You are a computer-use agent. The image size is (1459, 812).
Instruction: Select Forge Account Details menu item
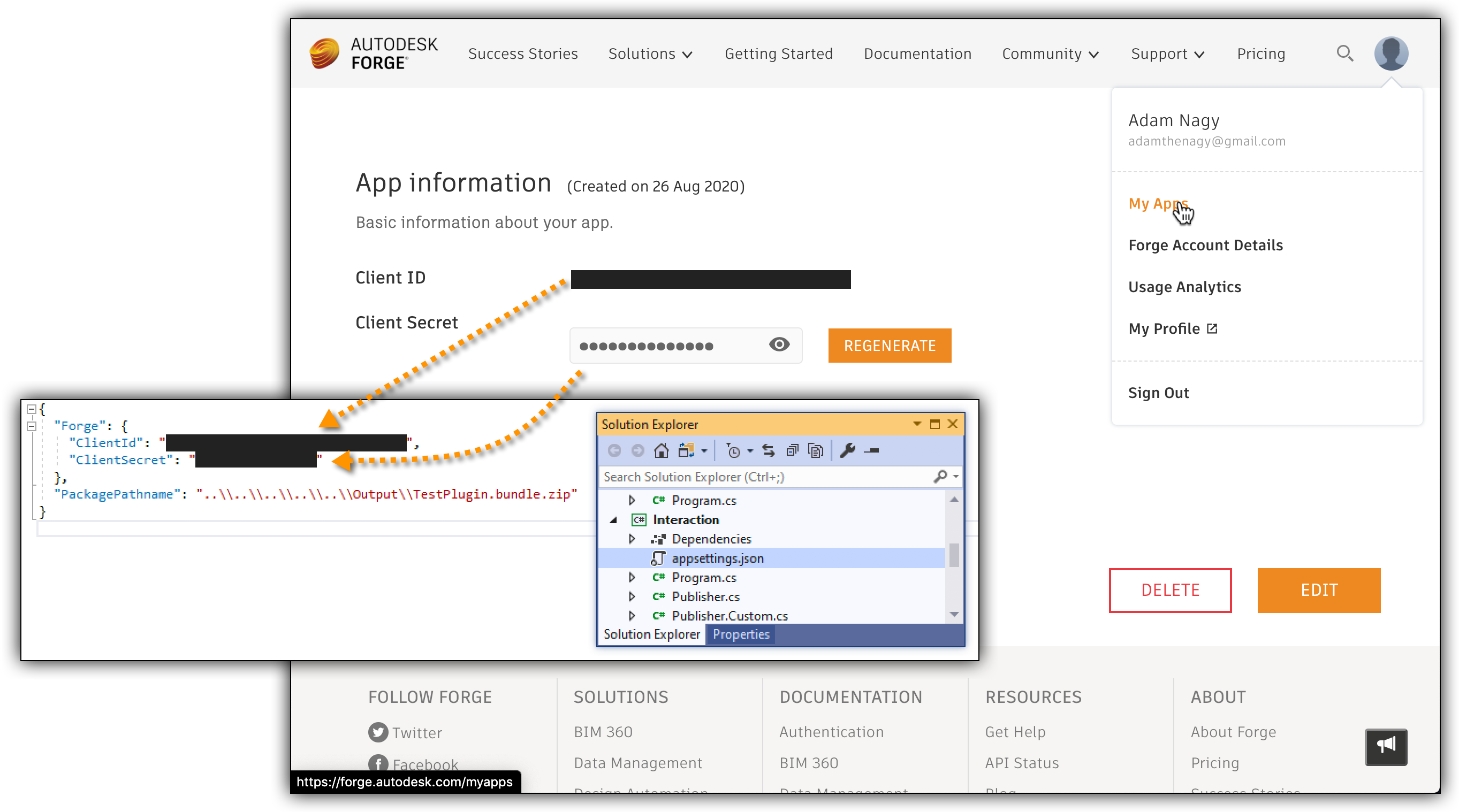(x=1206, y=245)
